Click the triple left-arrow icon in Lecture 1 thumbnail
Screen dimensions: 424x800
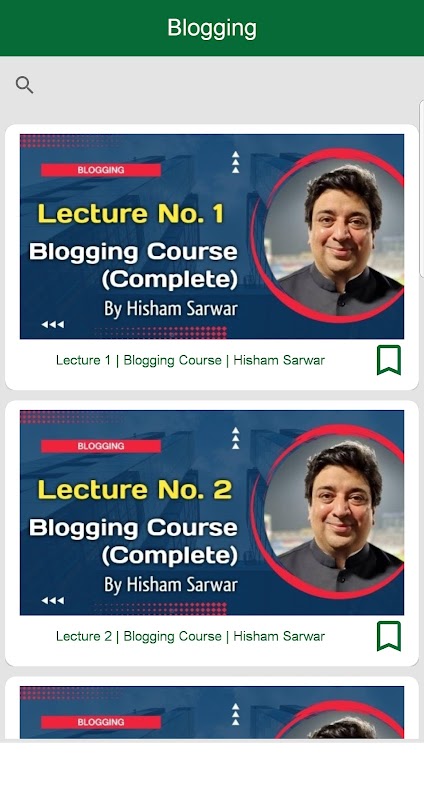(x=53, y=324)
